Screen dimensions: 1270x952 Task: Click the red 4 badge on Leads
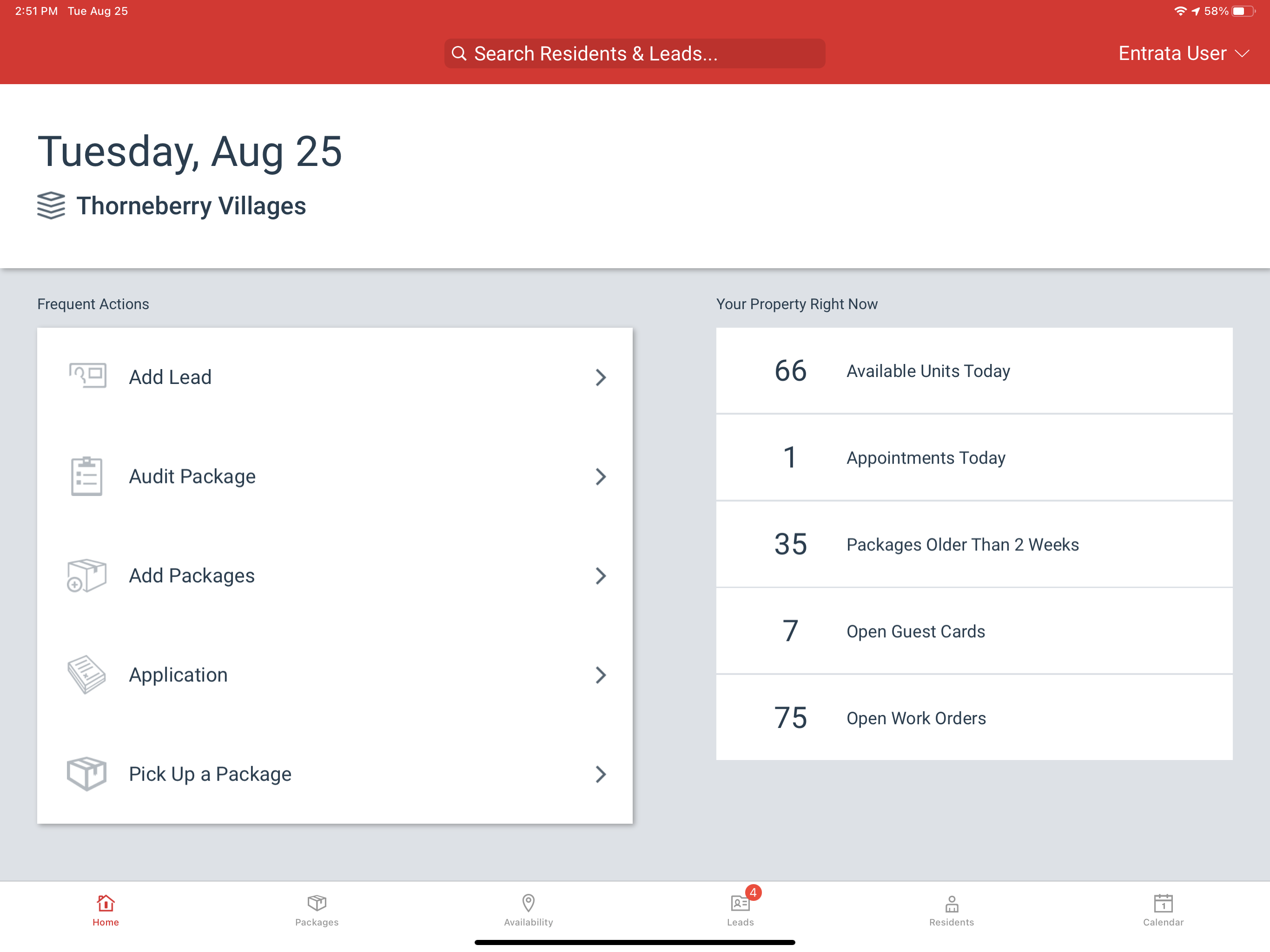(x=753, y=893)
